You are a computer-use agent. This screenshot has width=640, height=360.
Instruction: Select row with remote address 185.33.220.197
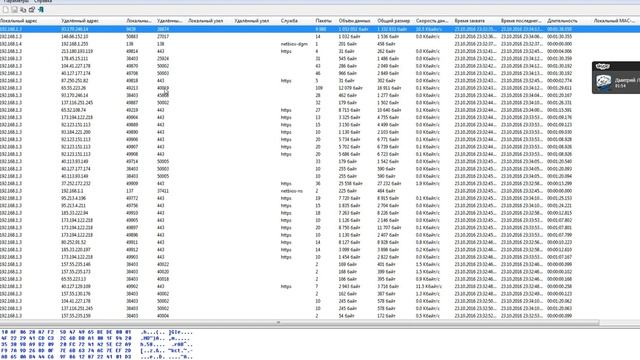click(320, 250)
